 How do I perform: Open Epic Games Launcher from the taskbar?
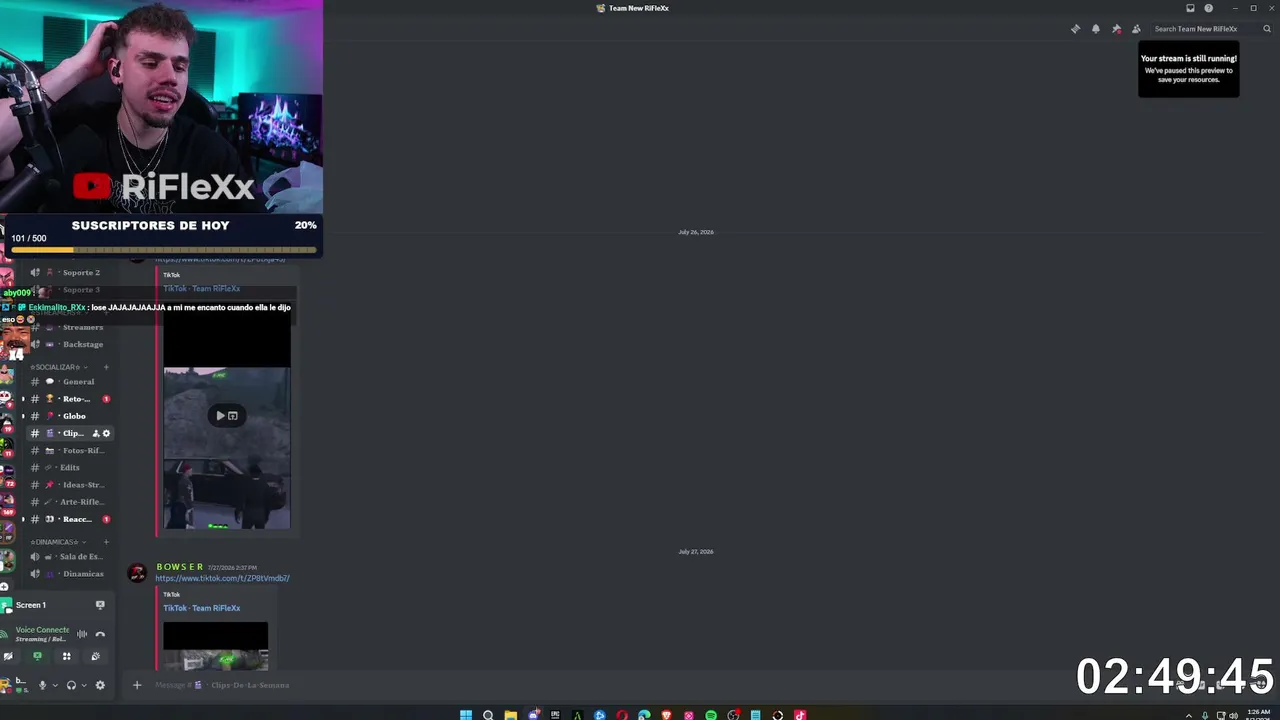pyautogui.click(x=555, y=715)
